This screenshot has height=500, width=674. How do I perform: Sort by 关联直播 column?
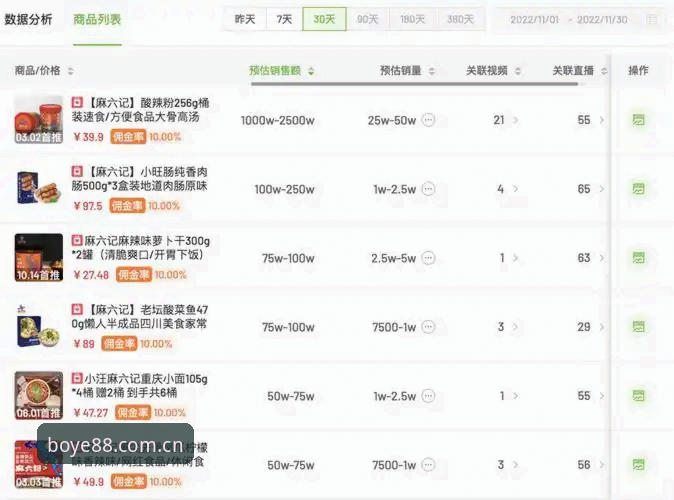point(604,71)
